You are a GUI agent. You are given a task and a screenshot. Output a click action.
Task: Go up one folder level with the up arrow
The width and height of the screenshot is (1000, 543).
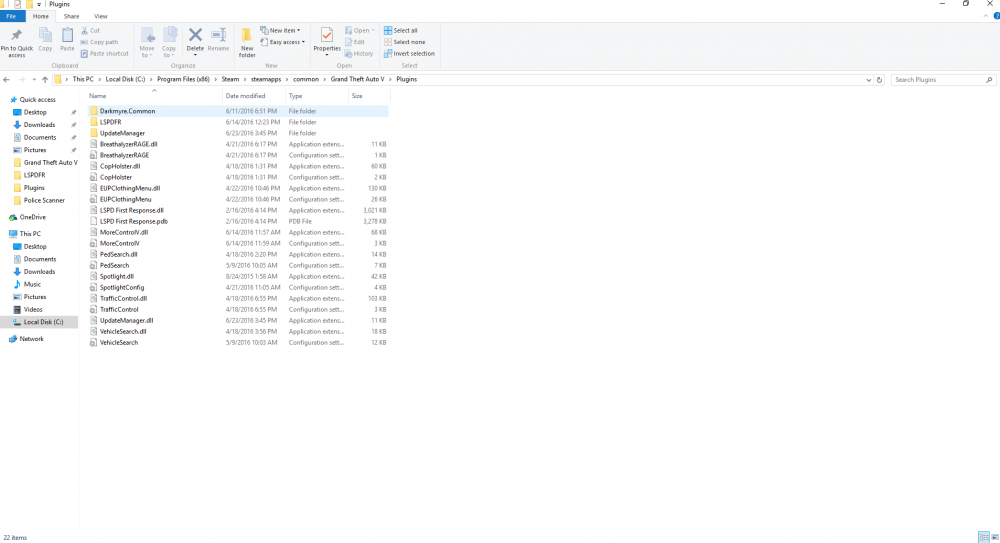click(x=45, y=80)
